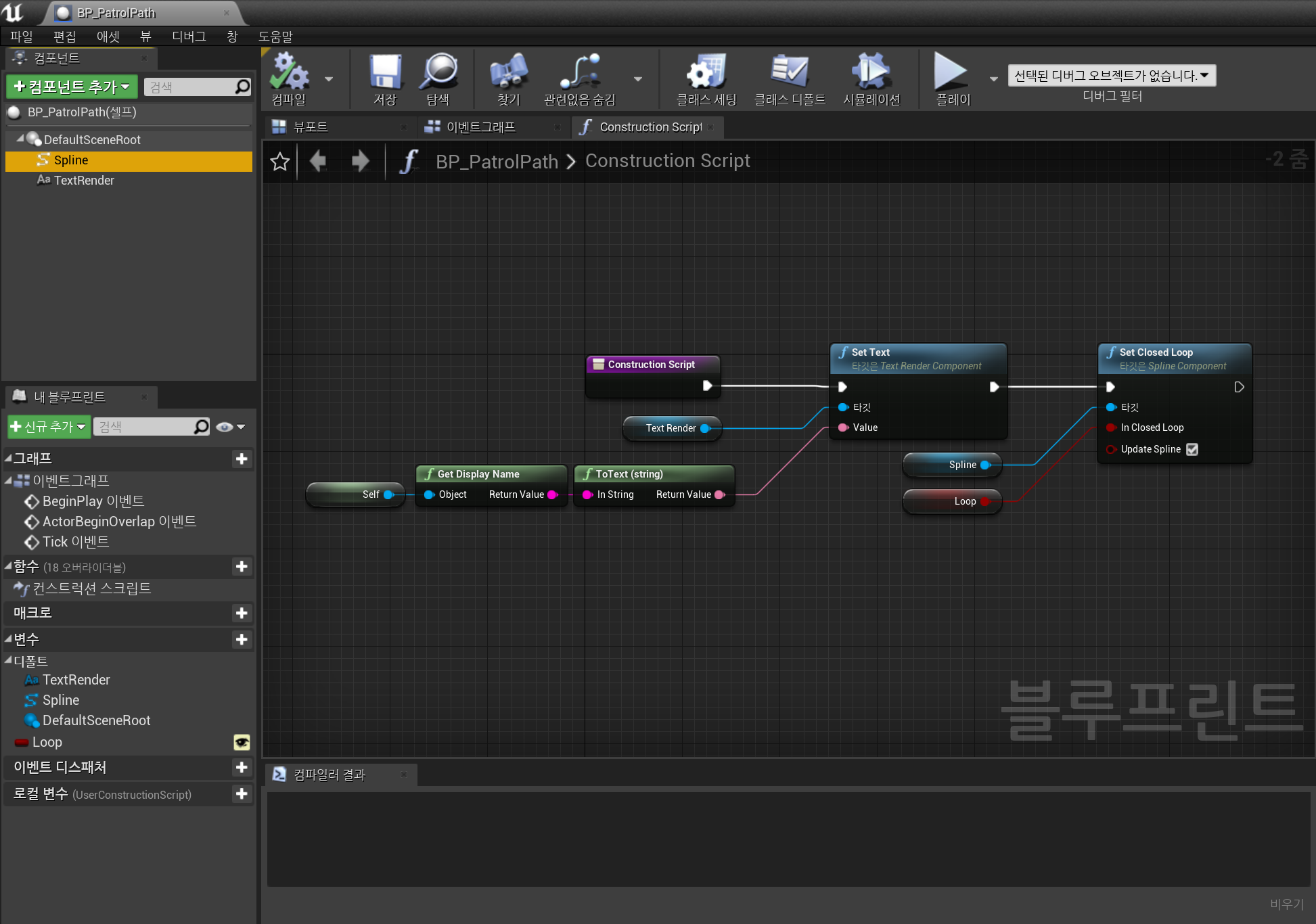The image size is (1316, 924).
Task: Open the Add Component (컴포넌트 추가) dropdown
Action: [72, 87]
